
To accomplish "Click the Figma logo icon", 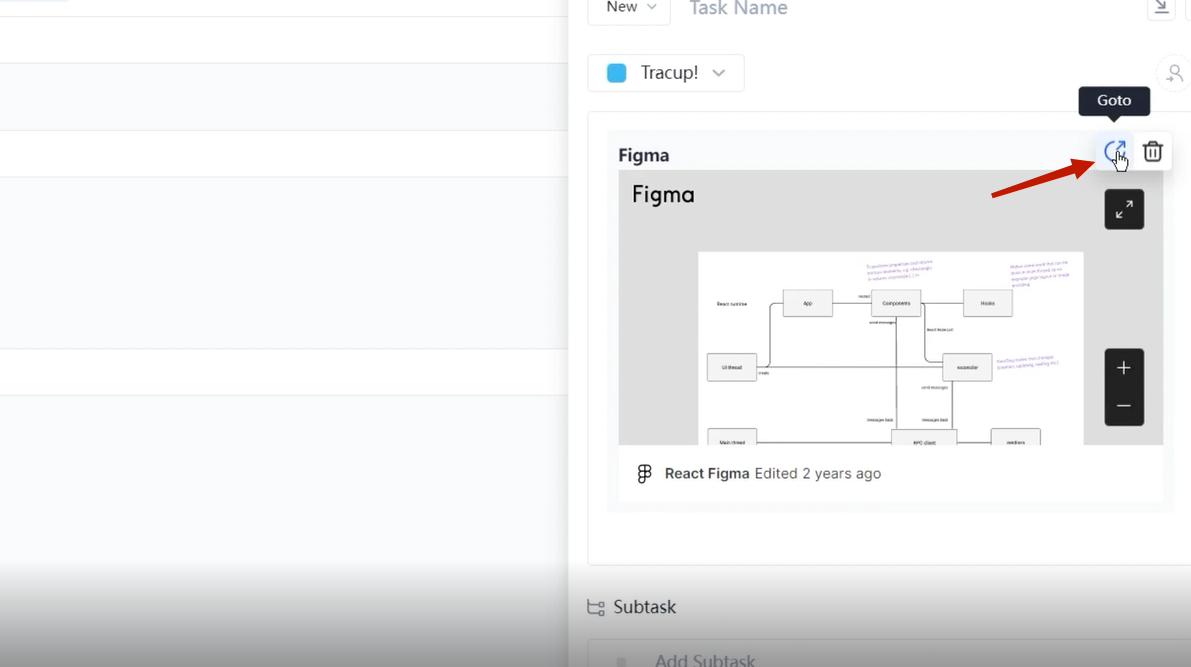I will (x=644, y=474).
